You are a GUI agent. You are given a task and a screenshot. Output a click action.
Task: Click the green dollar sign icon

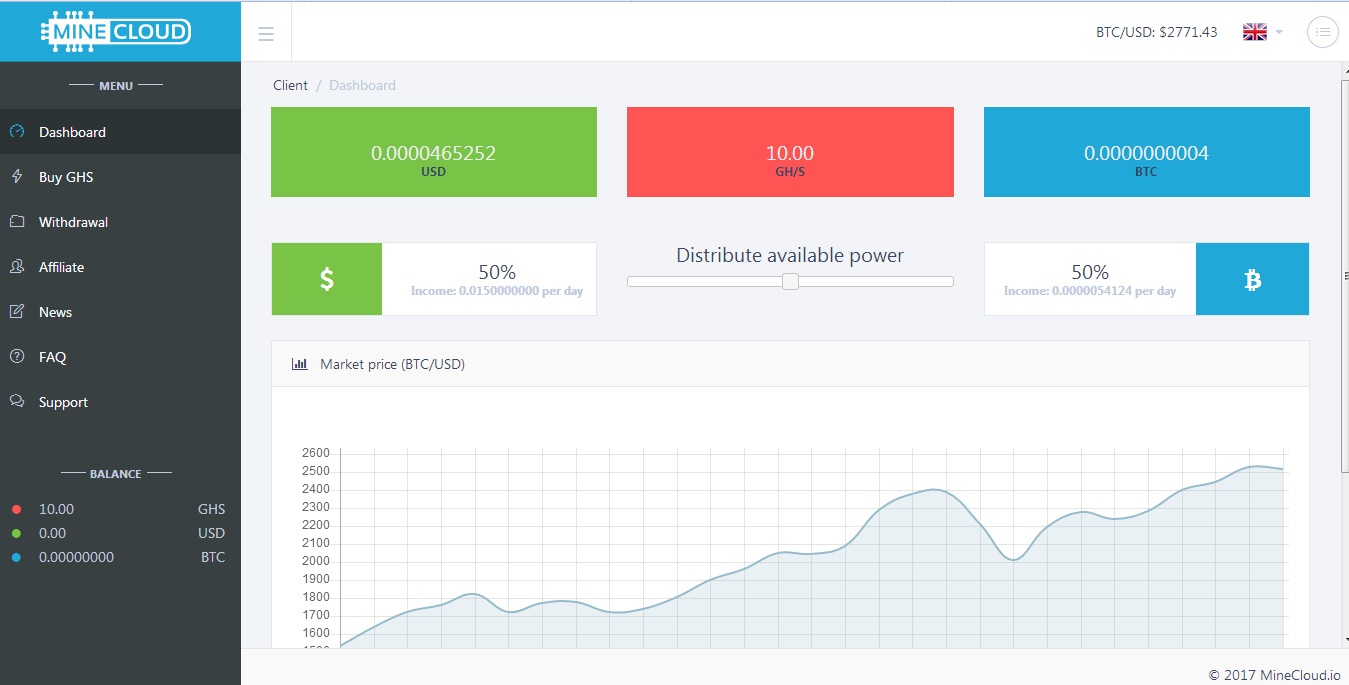click(327, 279)
